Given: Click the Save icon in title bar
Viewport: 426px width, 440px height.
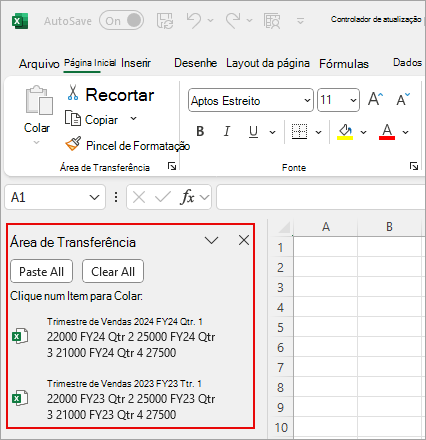Looking at the screenshot, I should pyautogui.click(x=165, y=21).
